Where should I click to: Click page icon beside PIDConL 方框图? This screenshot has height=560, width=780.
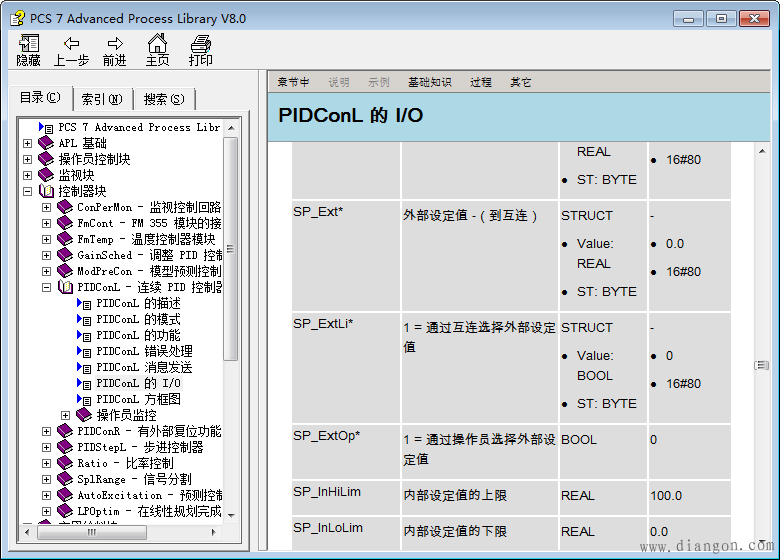coord(84,399)
